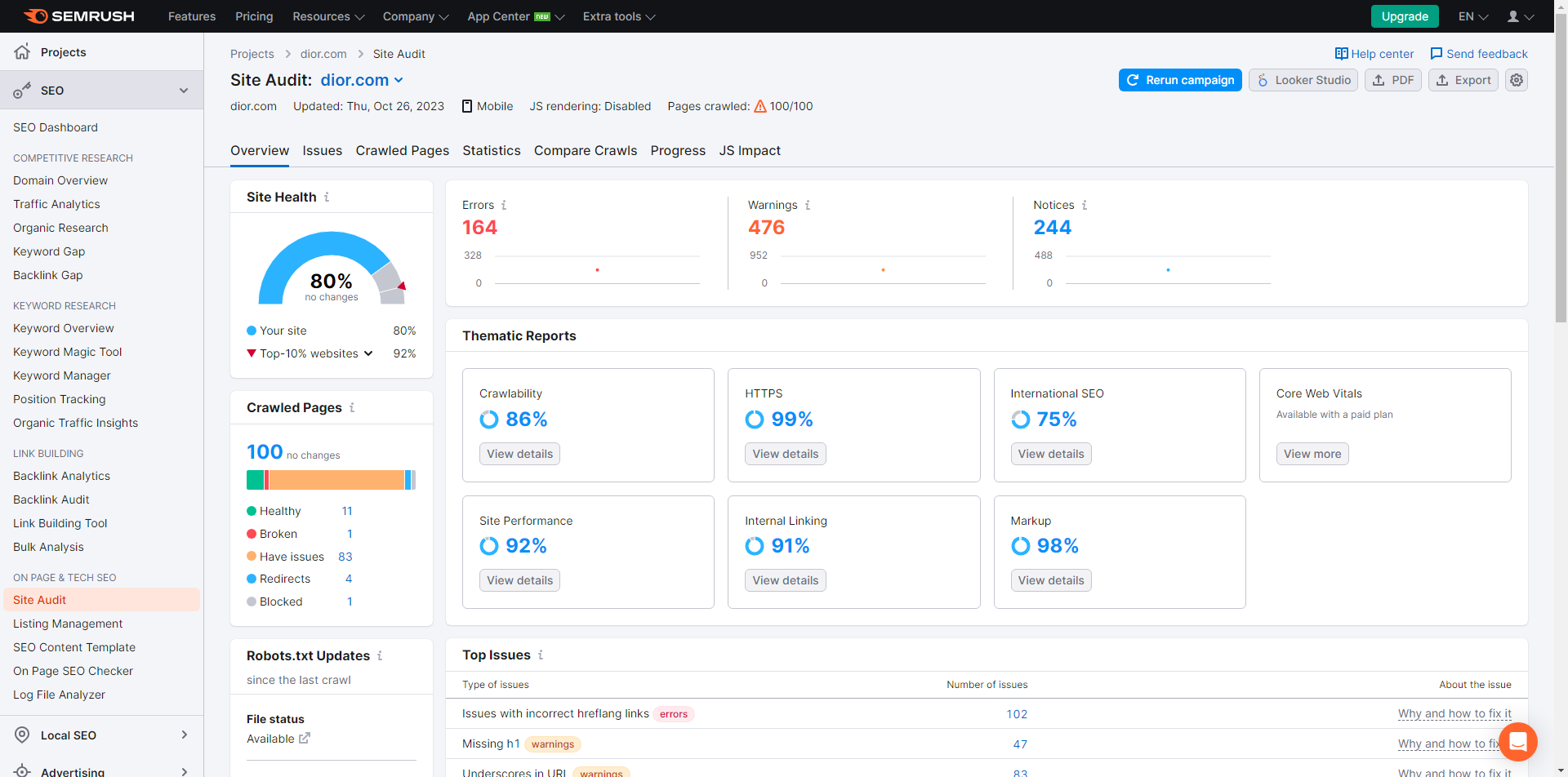Click the errors trend chart point
Screen dimensions: 1568x777
tap(597, 269)
